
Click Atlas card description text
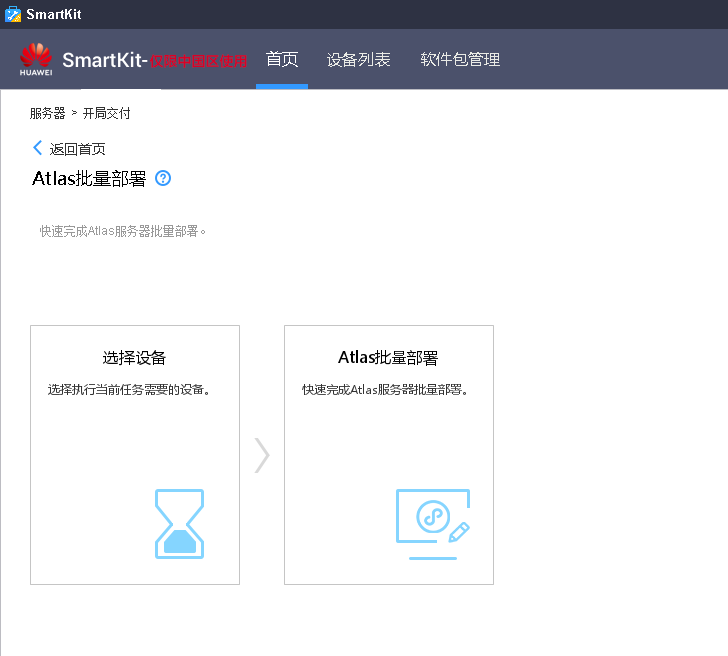(384, 390)
